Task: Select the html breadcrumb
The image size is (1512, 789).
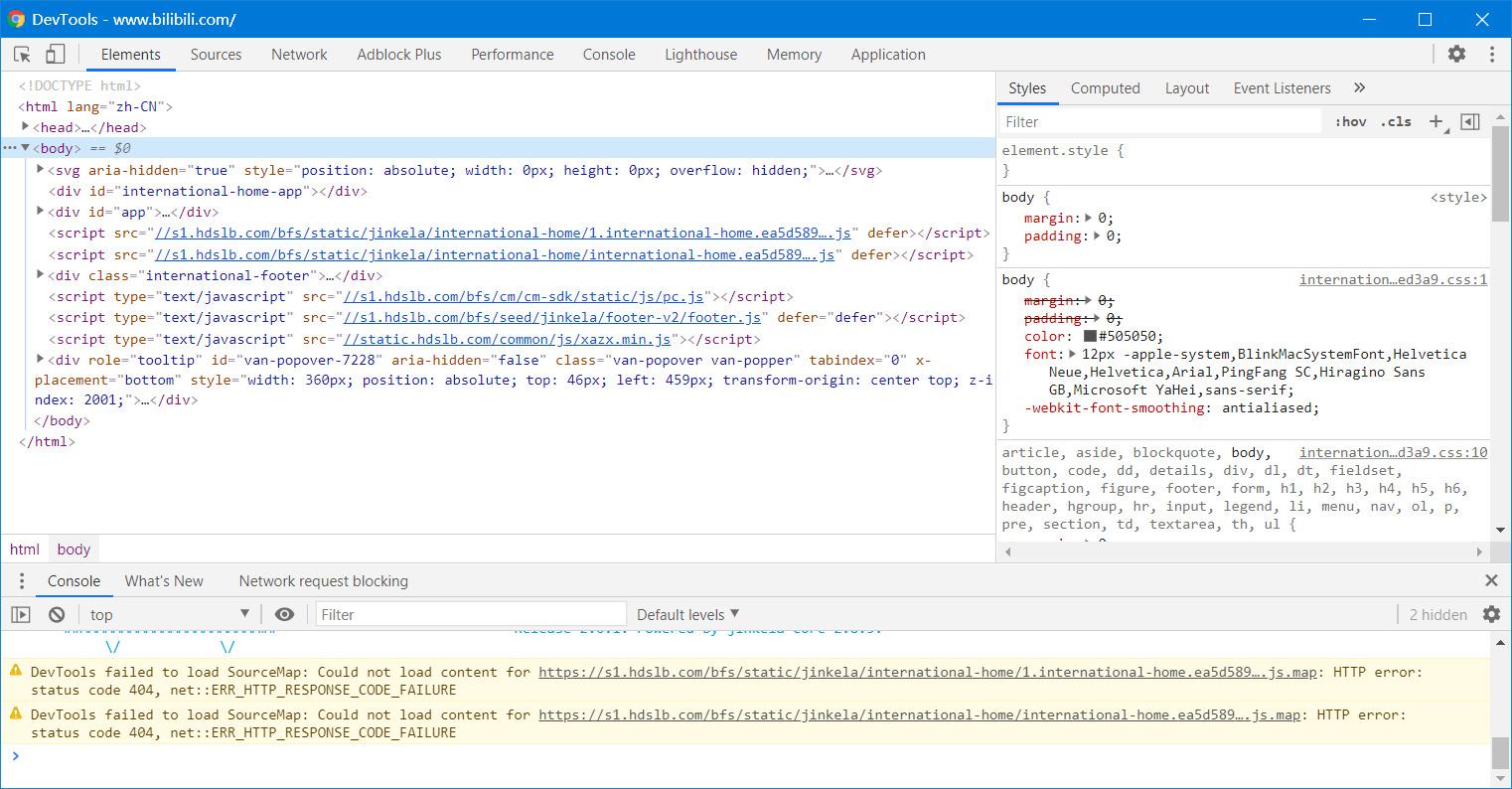Action: [x=25, y=549]
